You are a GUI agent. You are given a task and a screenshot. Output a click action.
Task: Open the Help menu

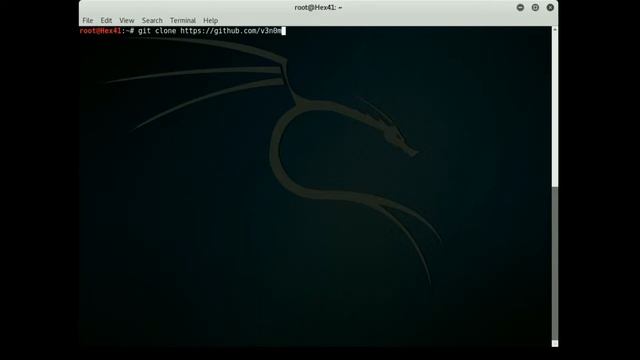point(211,20)
